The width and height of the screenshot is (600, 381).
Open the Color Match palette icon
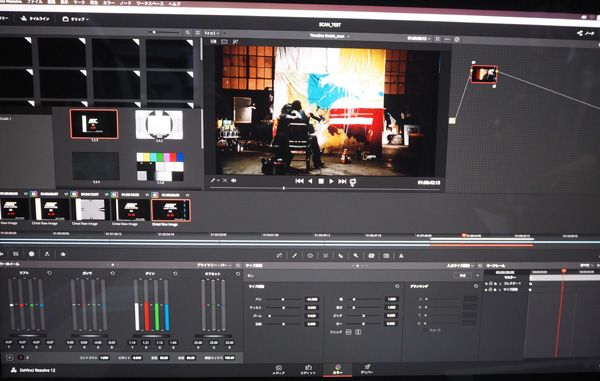pyautogui.click(x=16, y=254)
